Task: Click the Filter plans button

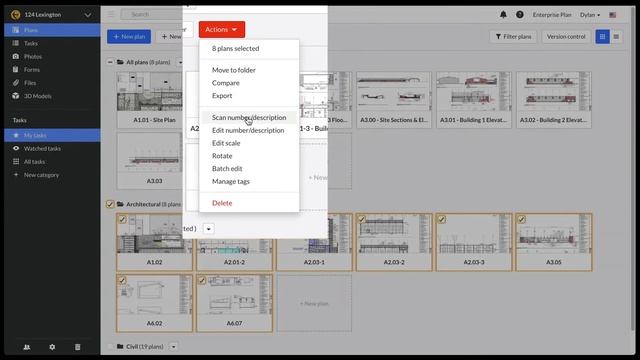Action: pyautogui.click(x=513, y=37)
